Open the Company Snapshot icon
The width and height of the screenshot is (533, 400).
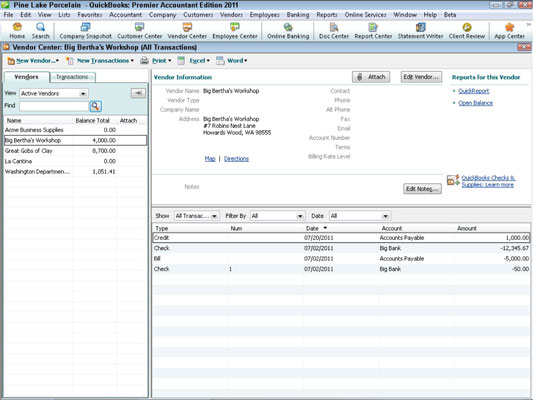click(85, 31)
